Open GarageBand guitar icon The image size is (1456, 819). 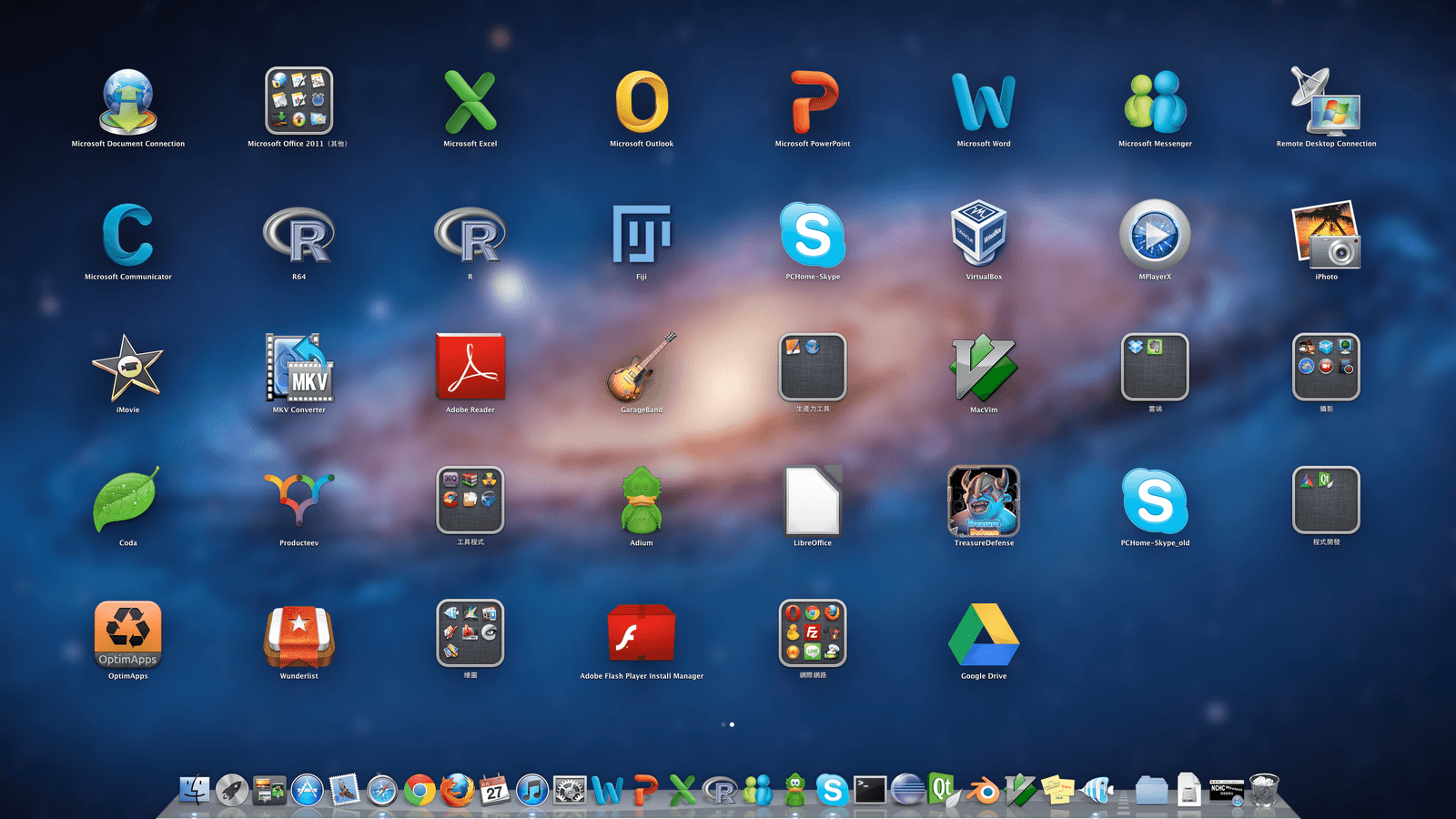pyautogui.click(x=642, y=368)
